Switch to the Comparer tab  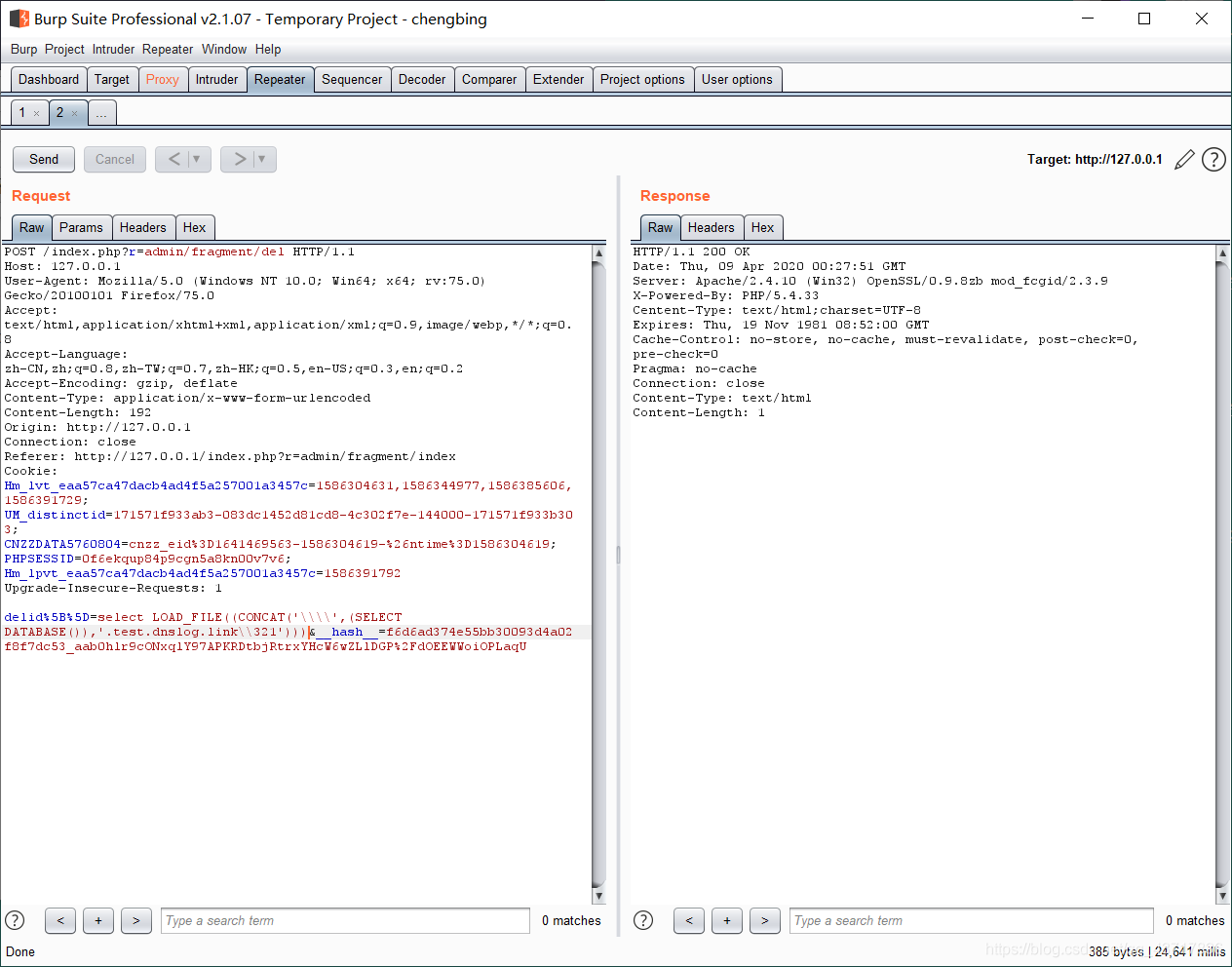489,80
